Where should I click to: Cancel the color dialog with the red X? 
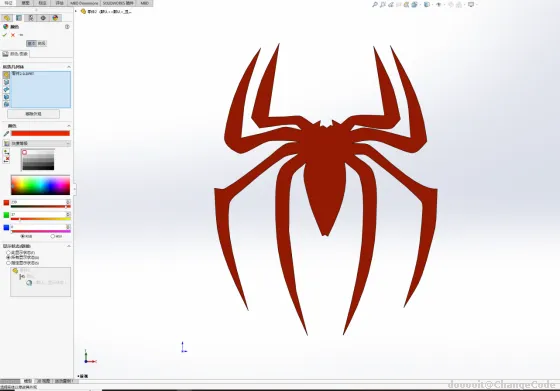(x=13, y=35)
